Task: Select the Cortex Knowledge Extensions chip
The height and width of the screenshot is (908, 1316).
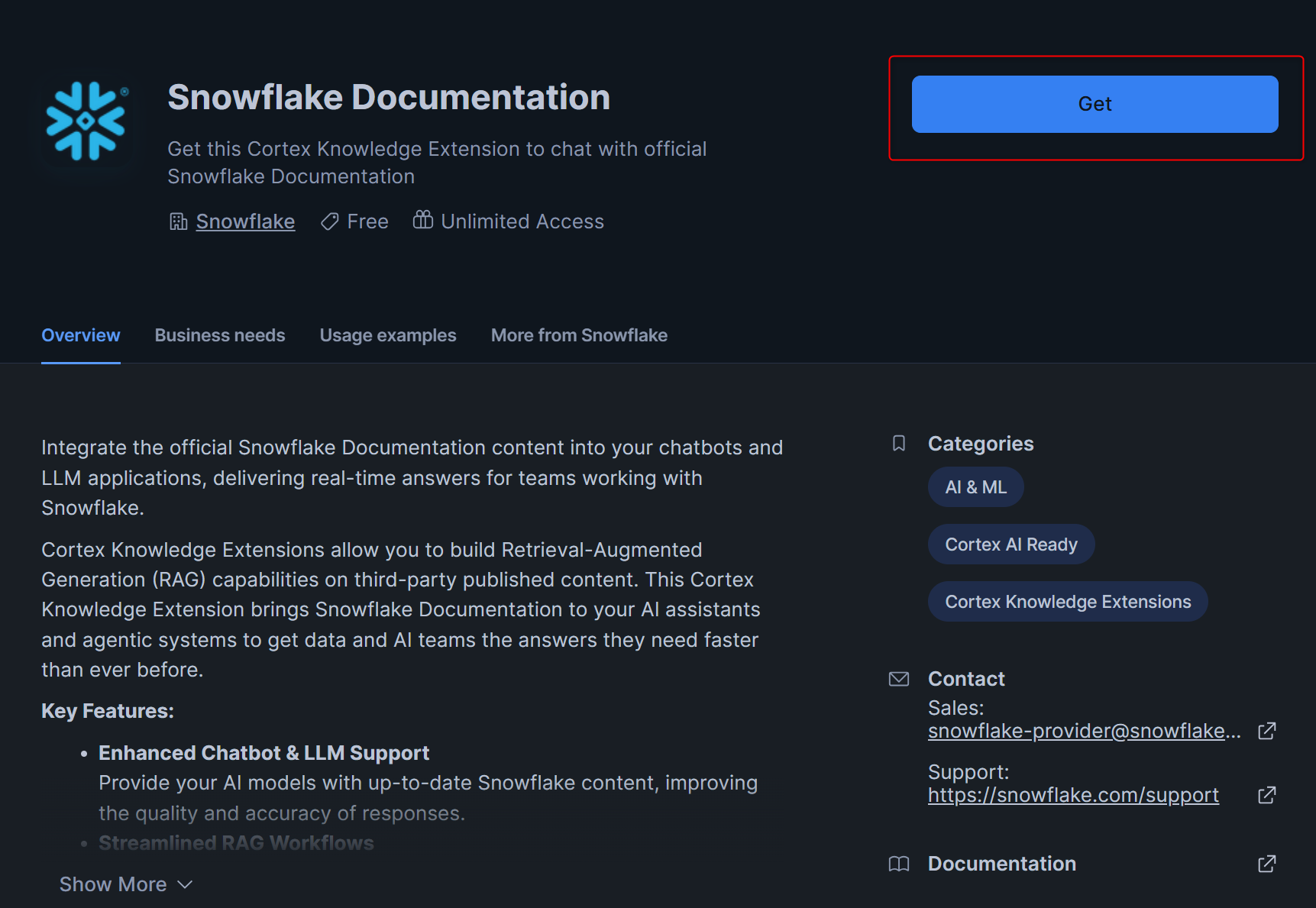Action: 1068,602
